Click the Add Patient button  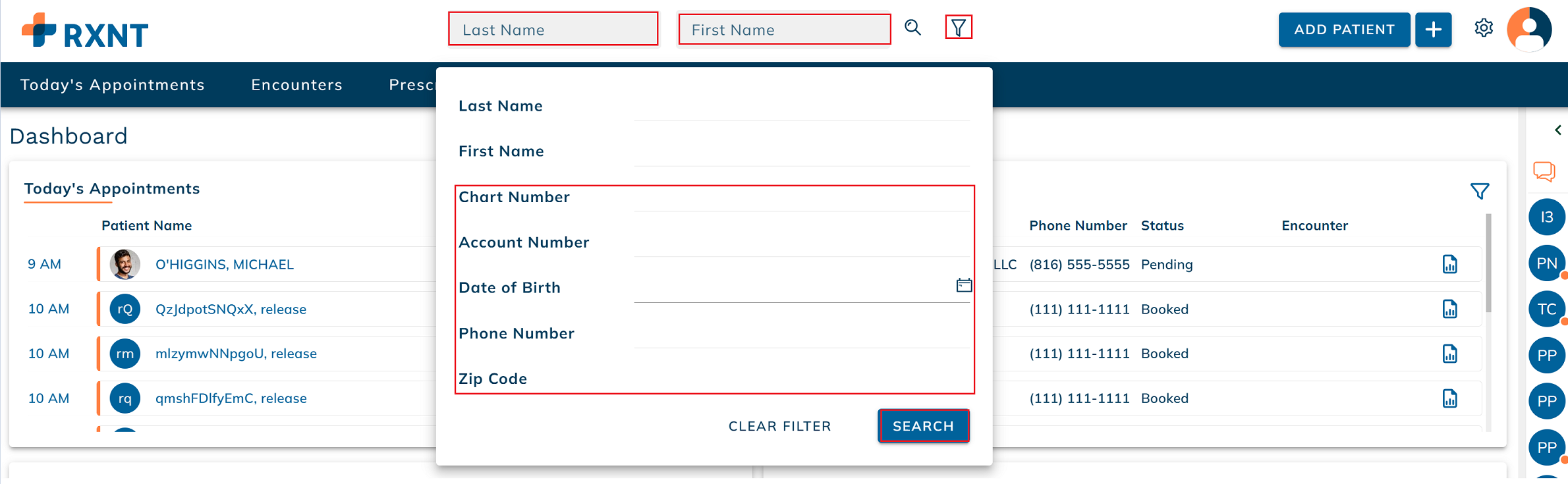[x=1344, y=30]
